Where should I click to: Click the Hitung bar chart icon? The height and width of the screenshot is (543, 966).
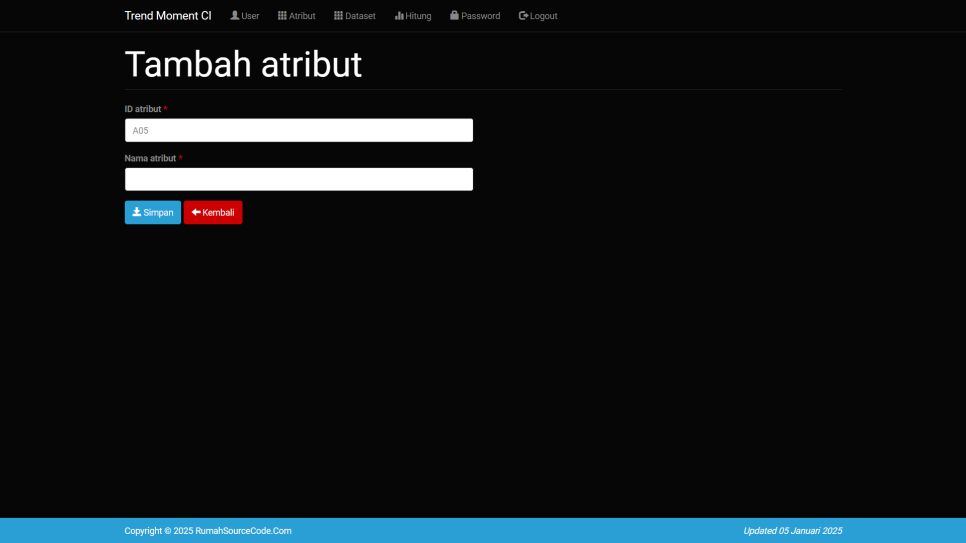tap(399, 15)
